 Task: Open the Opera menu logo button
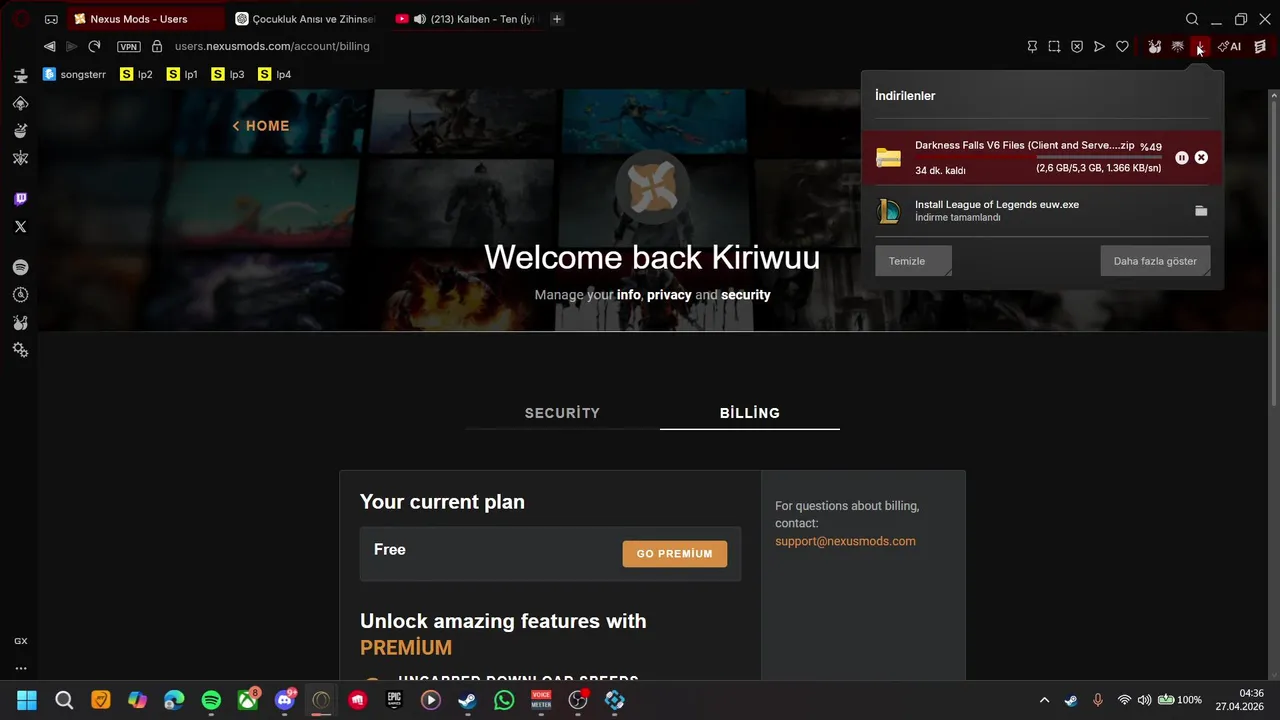(20, 19)
